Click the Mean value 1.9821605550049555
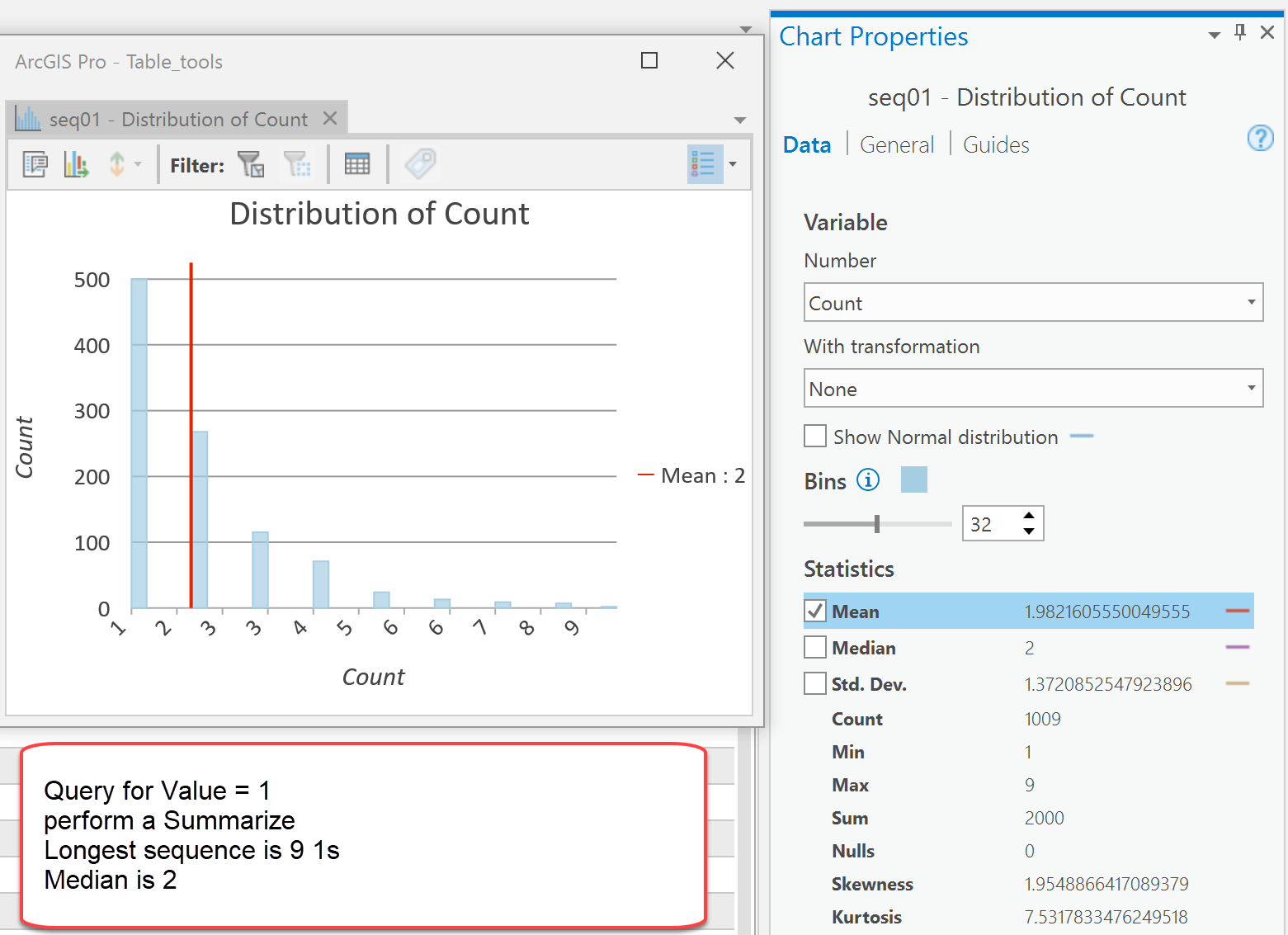The width and height of the screenshot is (1288, 935). (x=1107, y=612)
